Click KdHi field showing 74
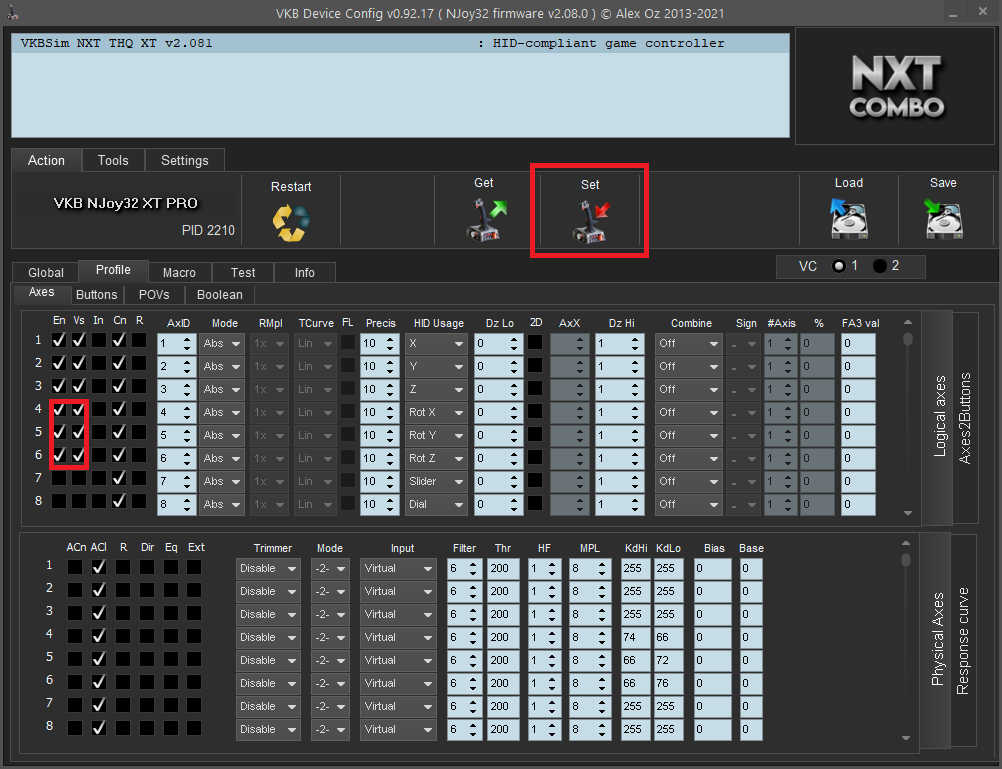 (x=636, y=638)
